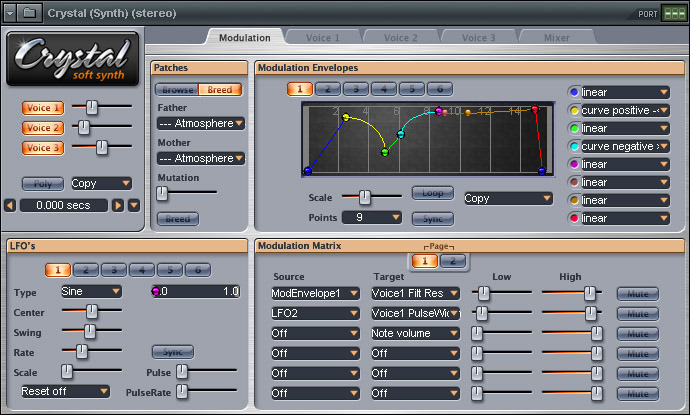Open the Voice 2 tab

(400, 37)
